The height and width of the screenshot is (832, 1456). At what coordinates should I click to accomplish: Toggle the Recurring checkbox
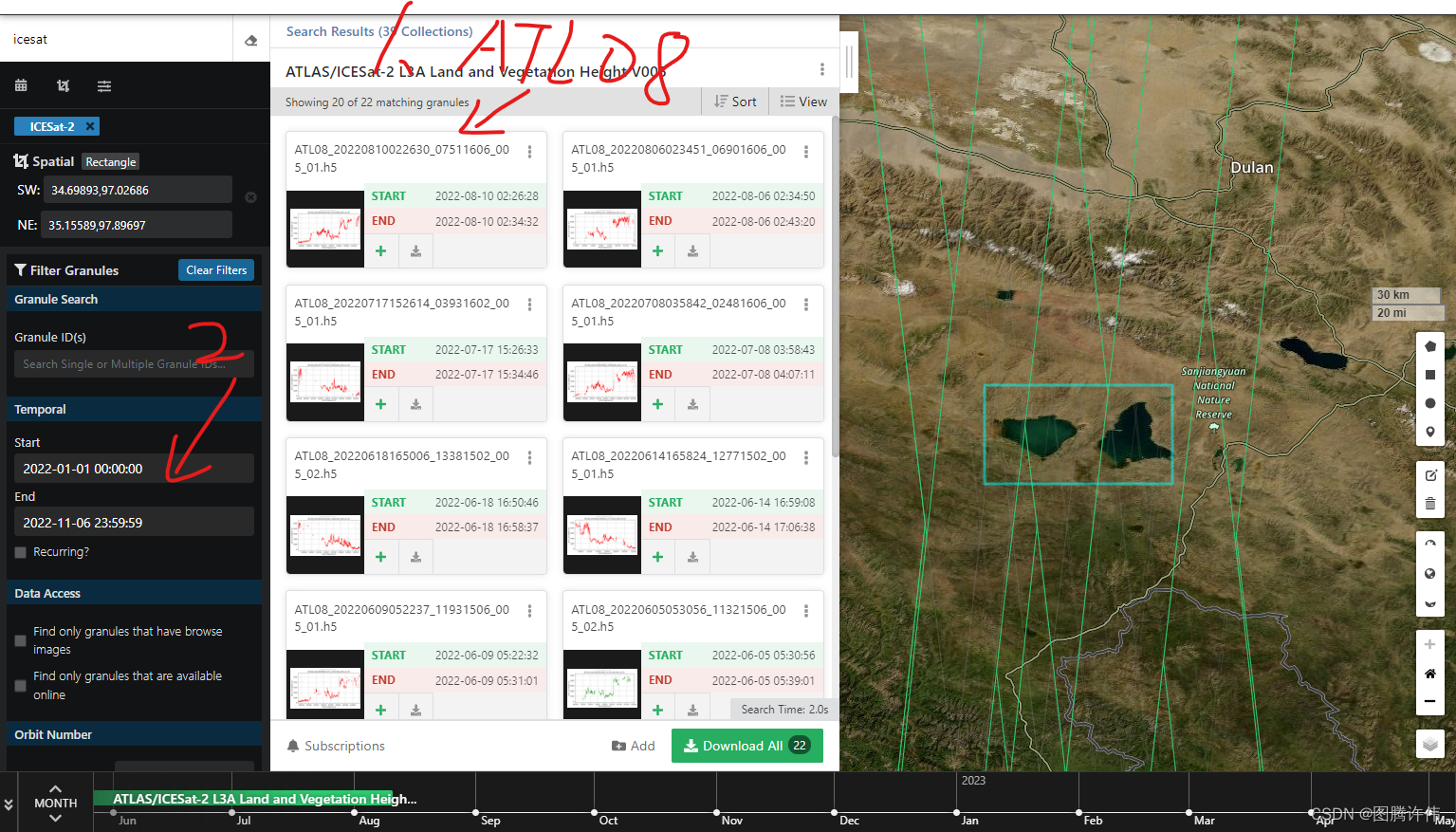21,552
